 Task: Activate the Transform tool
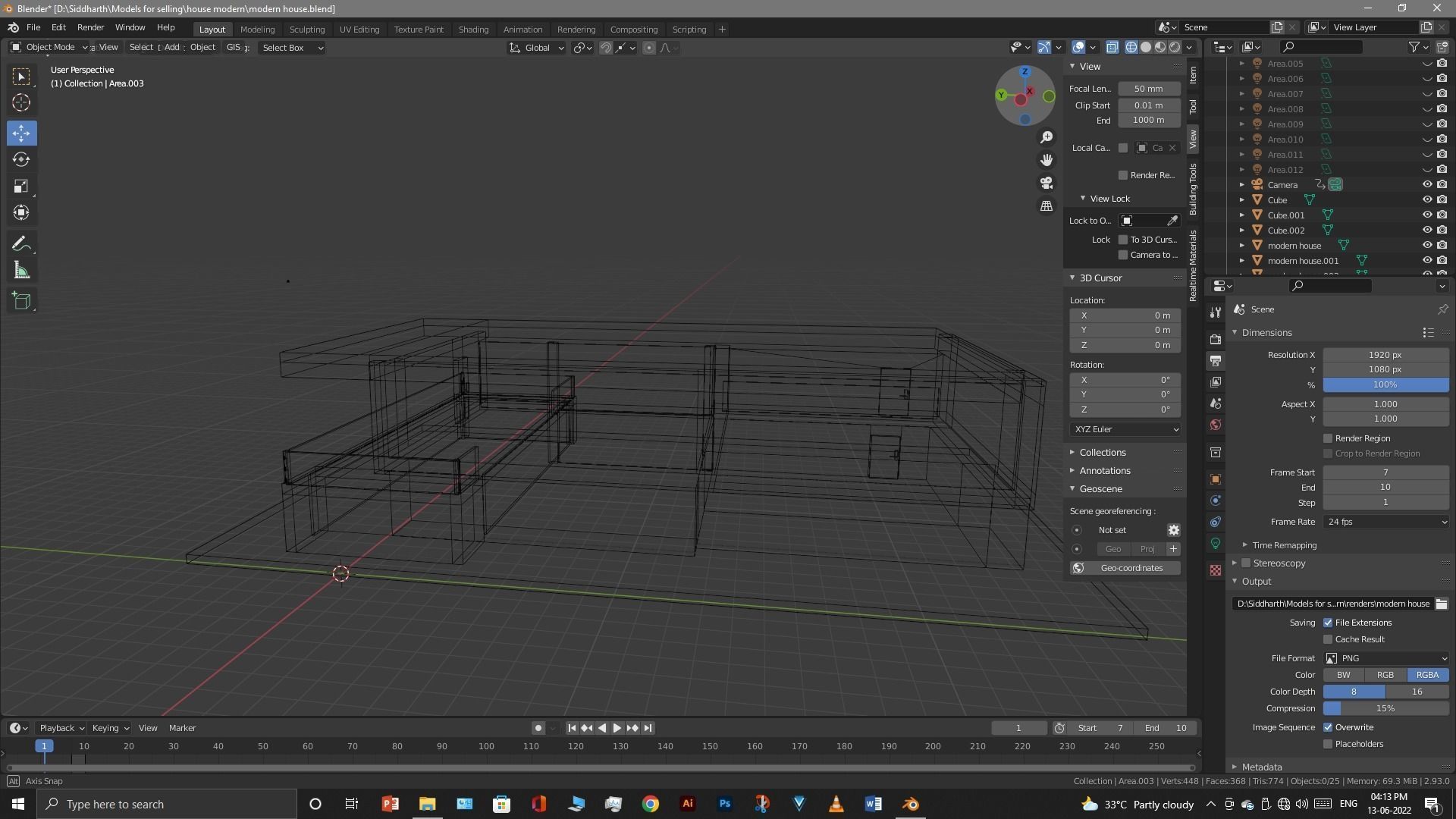click(x=21, y=213)
